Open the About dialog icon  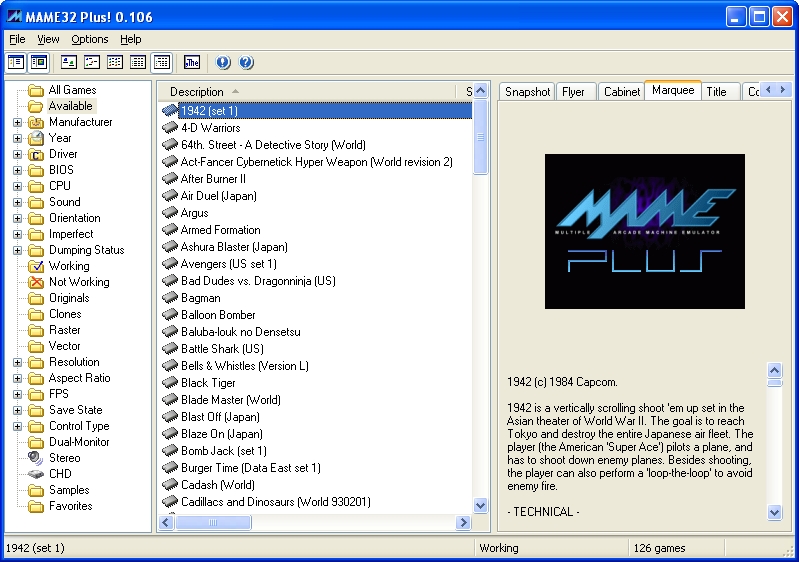[x=222, y=62]
